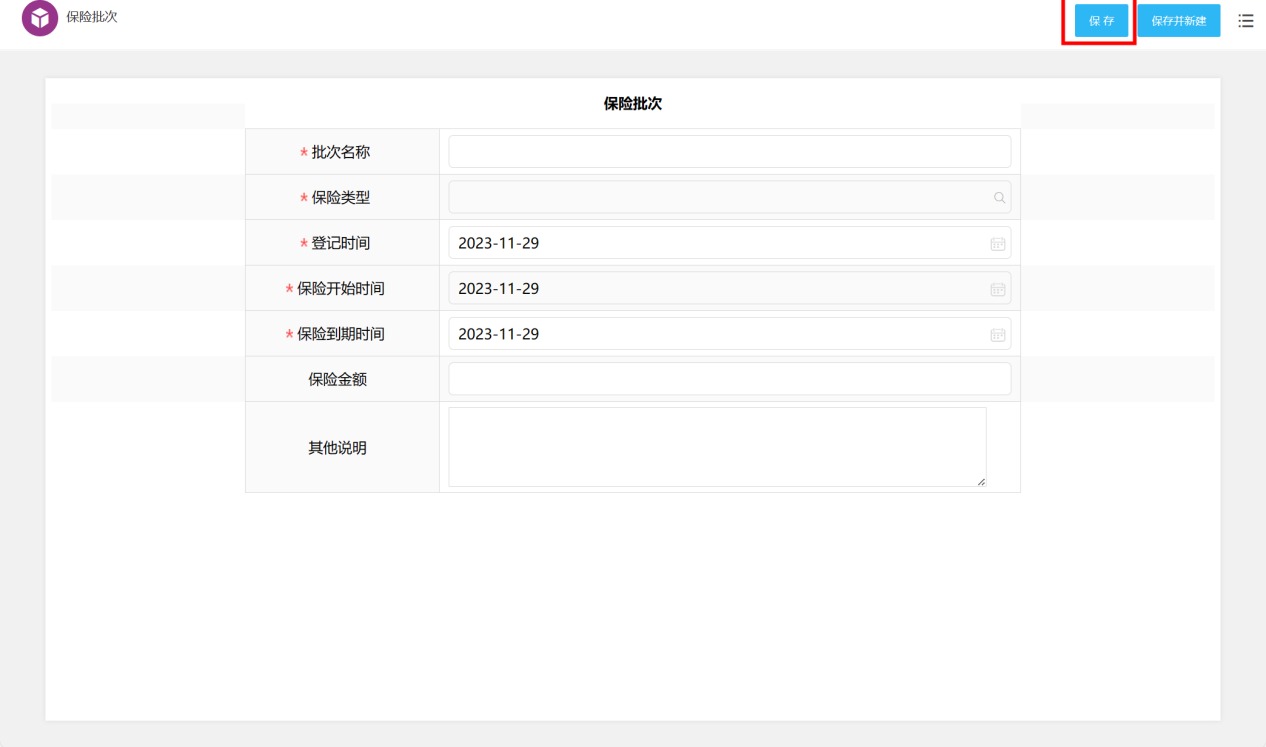
Task: Click the 登记时间 date field
Action: click(x=730, y=243)
